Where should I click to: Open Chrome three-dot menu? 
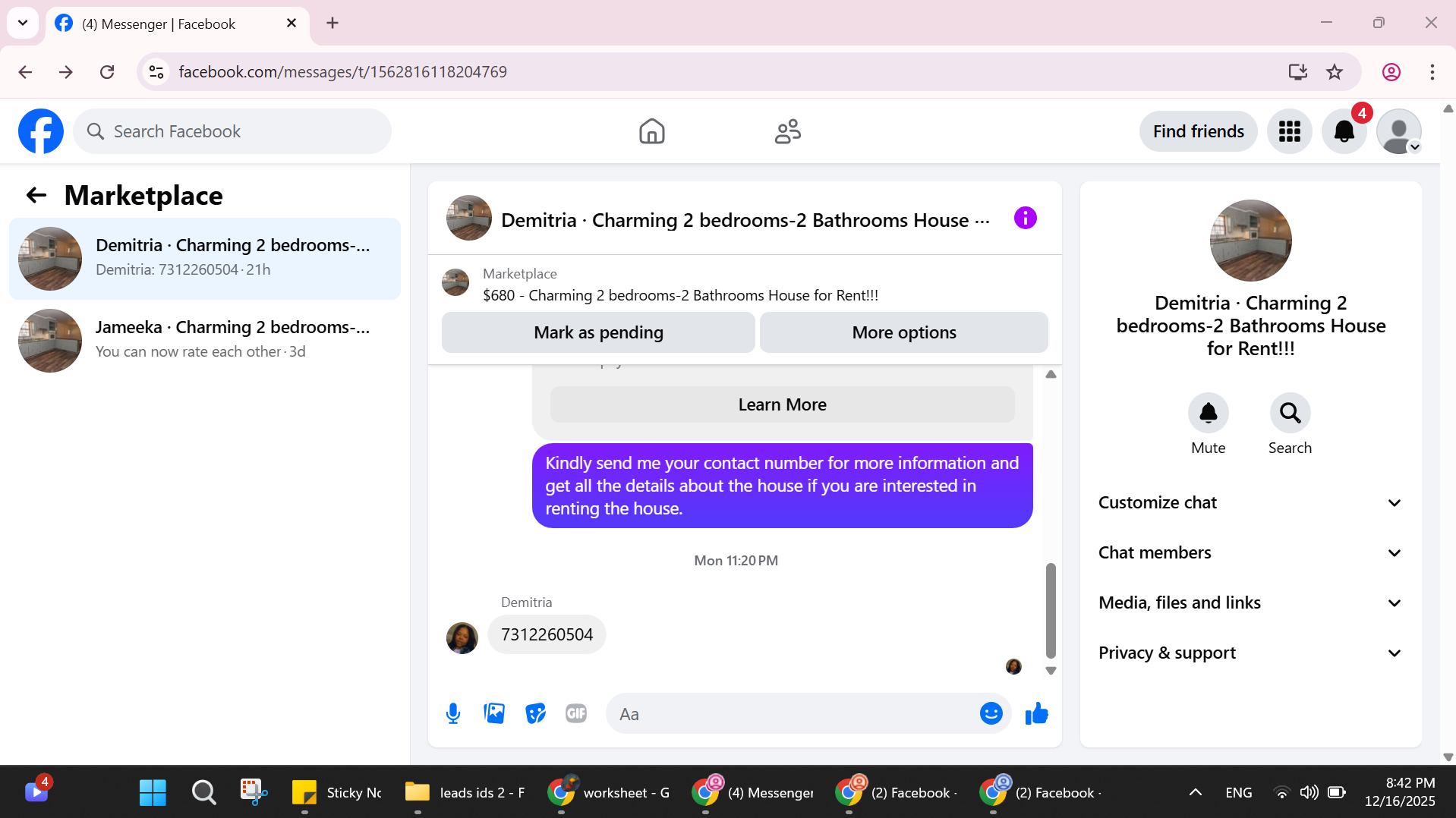point(1432,72)
